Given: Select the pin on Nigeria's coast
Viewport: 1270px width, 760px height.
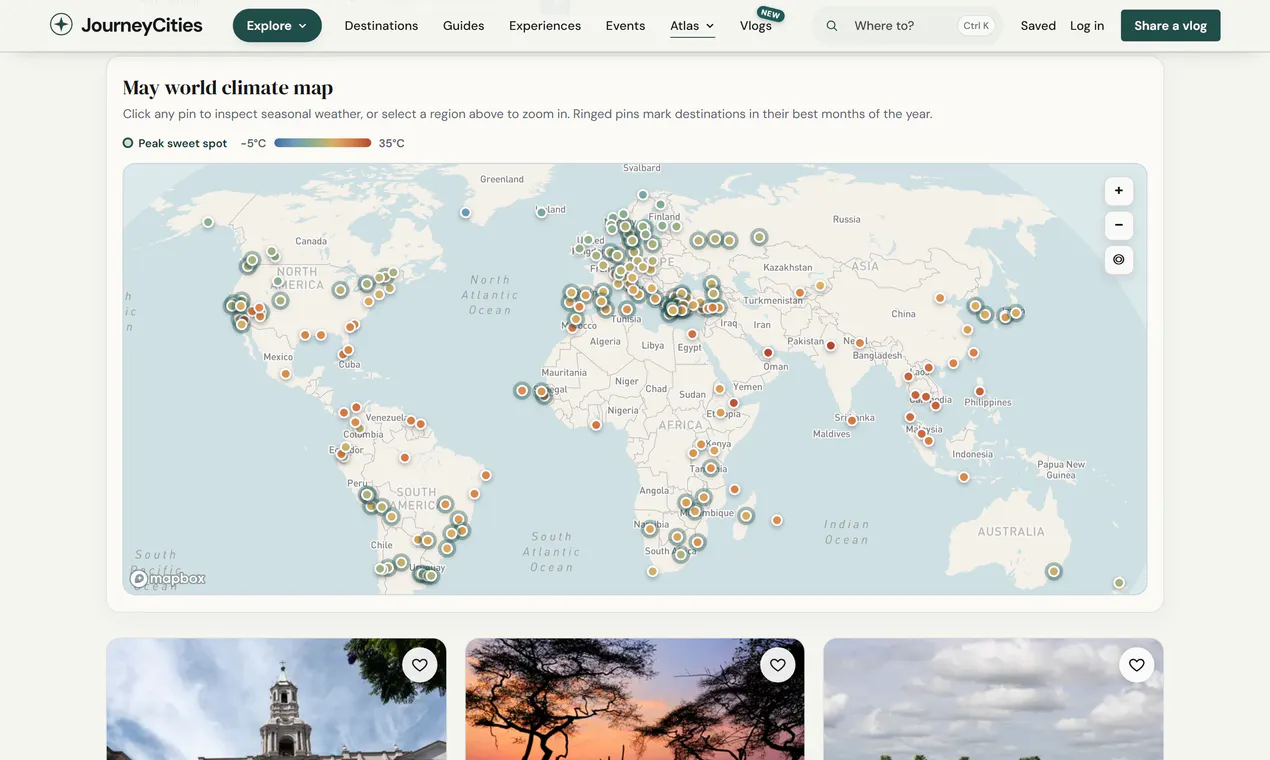Looking at the screenshot, I should [x=596, y=425].
